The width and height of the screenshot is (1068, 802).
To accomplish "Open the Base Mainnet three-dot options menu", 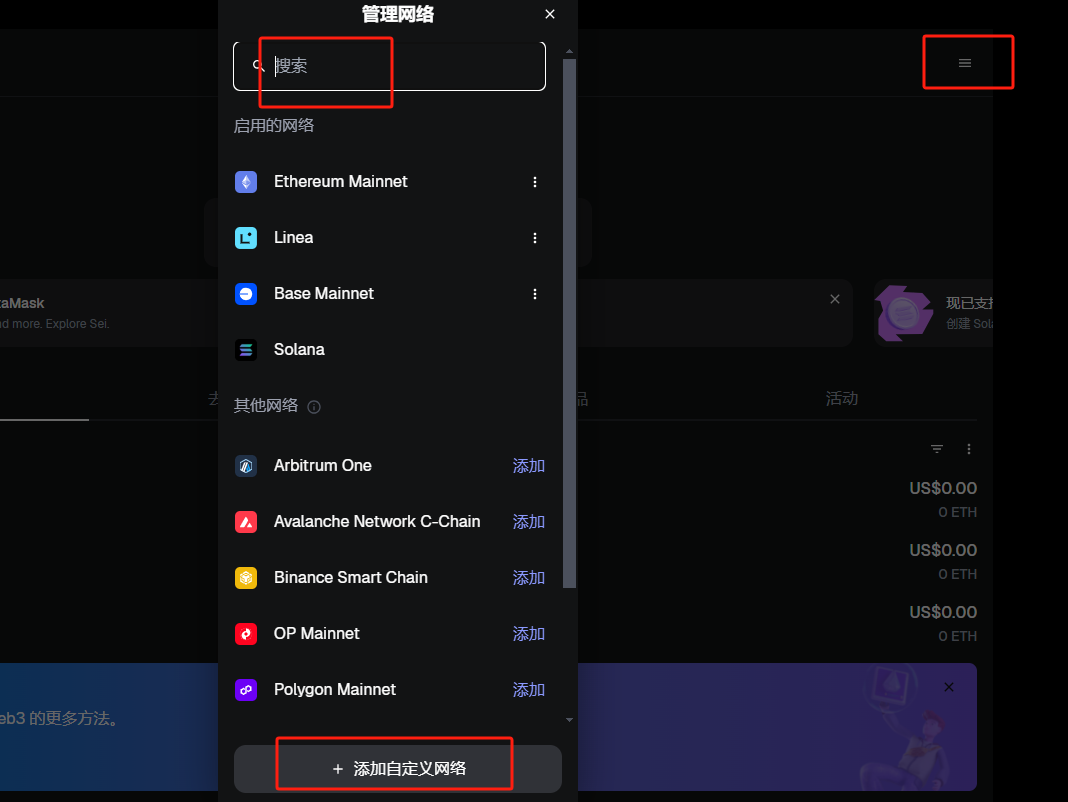I will pyautogui.click(x=535, y=294).
